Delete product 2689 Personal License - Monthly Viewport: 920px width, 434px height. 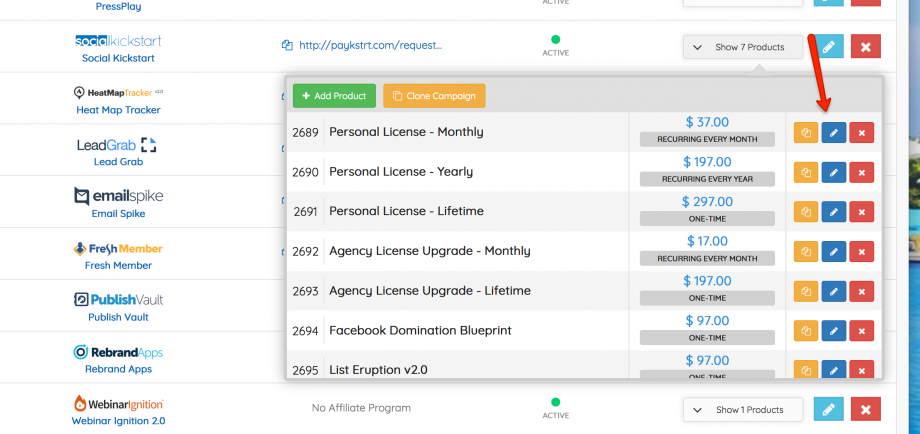[x=861, y=133]
